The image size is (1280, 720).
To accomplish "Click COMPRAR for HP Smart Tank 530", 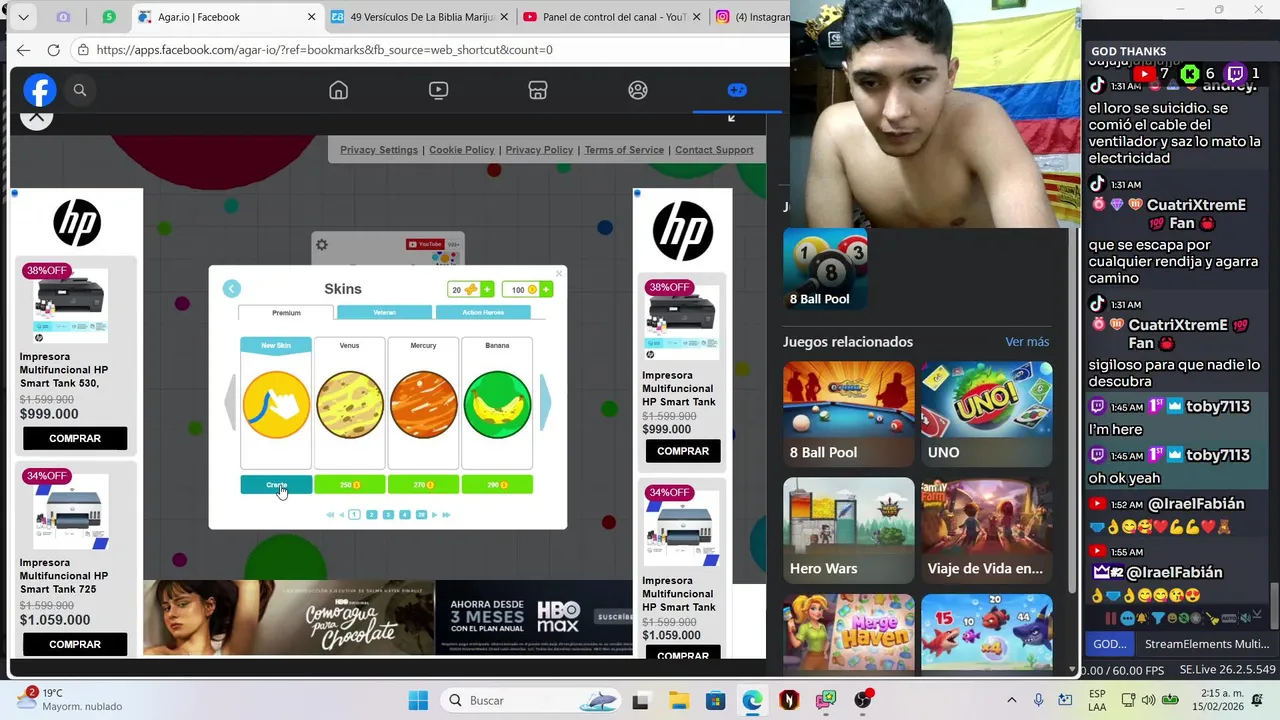I will pyautogui.click(x=75, y=438).
